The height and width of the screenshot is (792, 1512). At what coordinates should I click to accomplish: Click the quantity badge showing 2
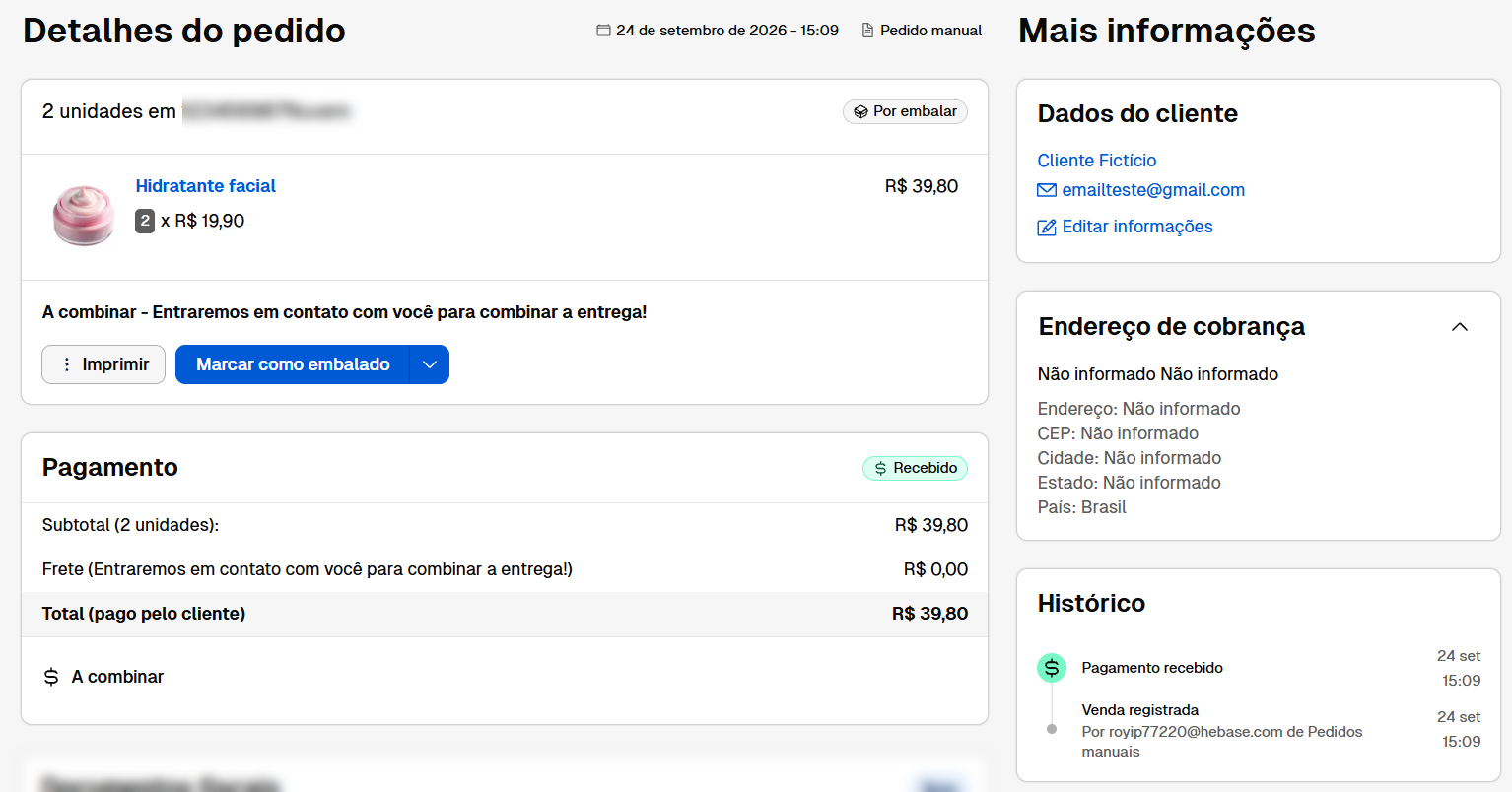click(x=145, y=221)
